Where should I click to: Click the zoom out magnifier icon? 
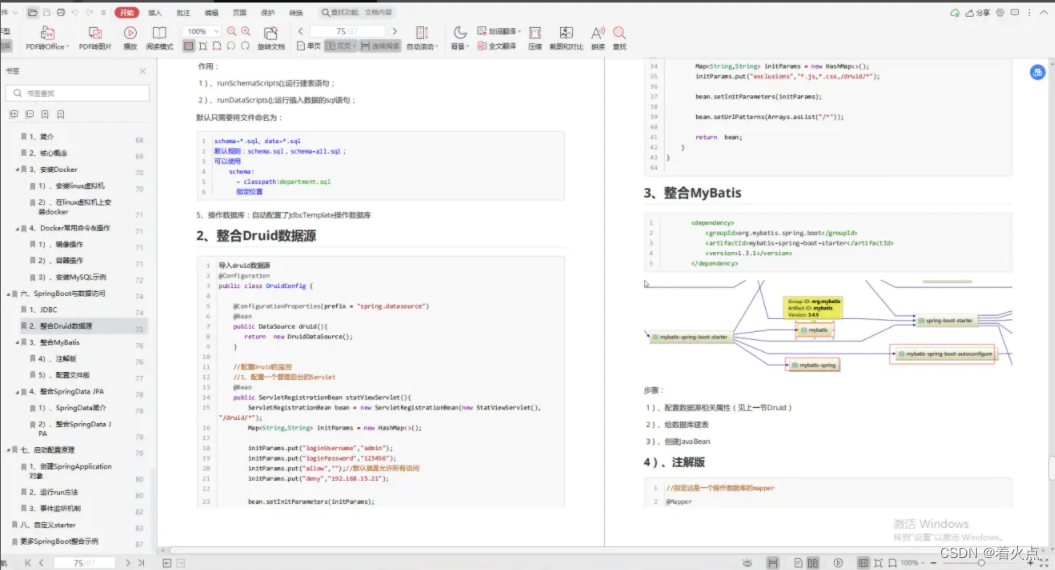coord(231,32)
